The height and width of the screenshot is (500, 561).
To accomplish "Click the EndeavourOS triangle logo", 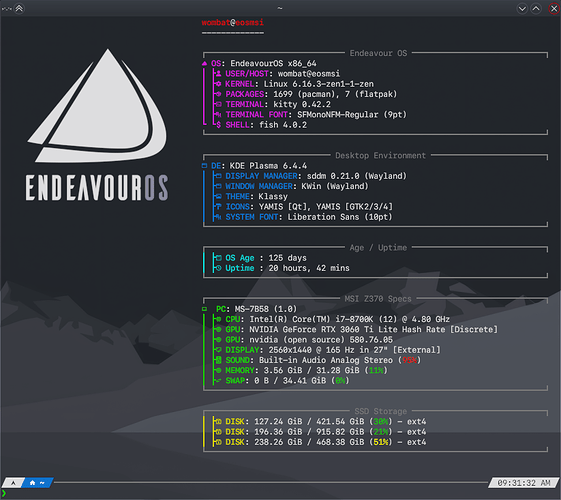I will pyautogui.click(x=97, y=106).
